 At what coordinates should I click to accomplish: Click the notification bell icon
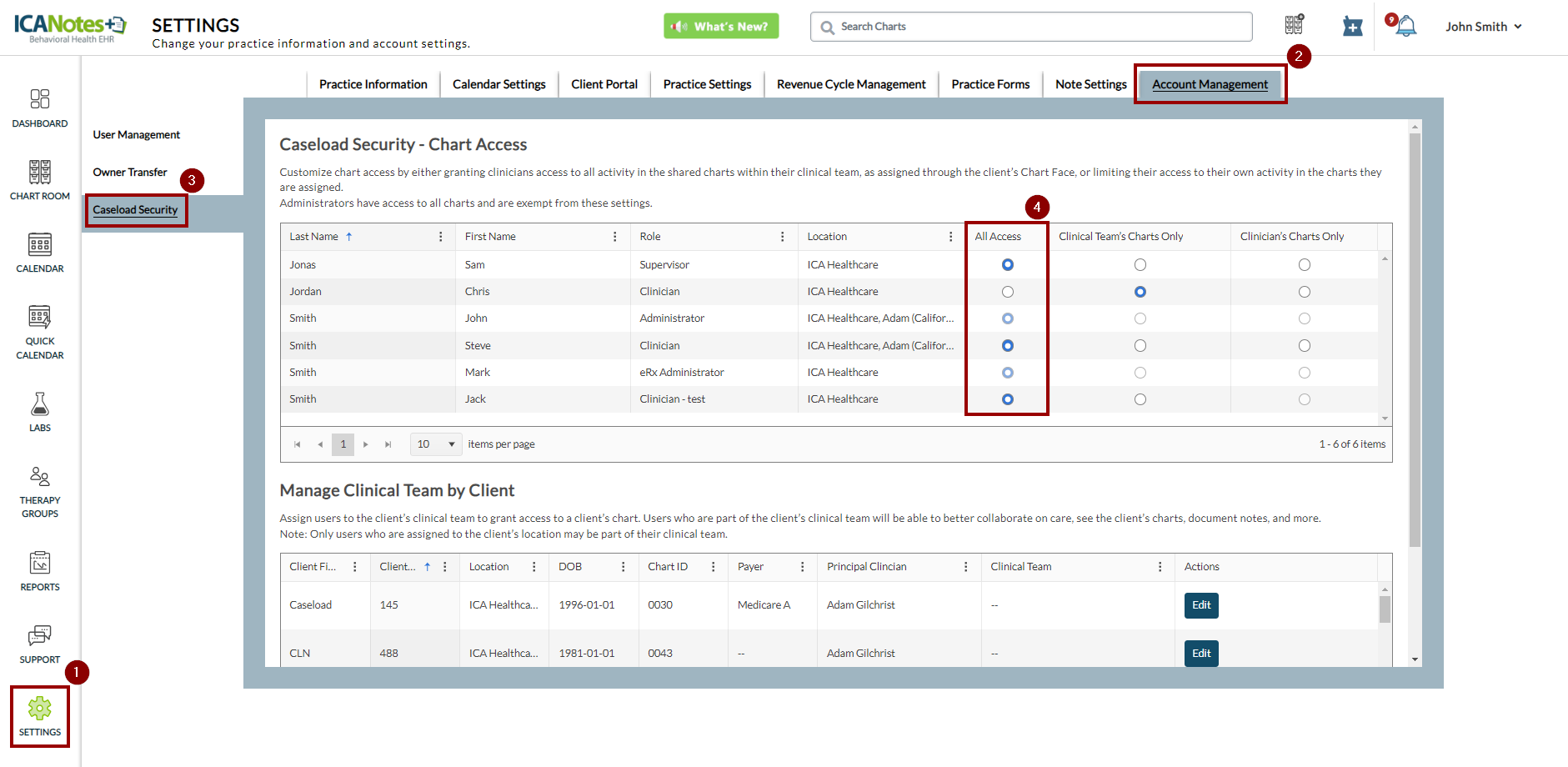coord(1405,27)
